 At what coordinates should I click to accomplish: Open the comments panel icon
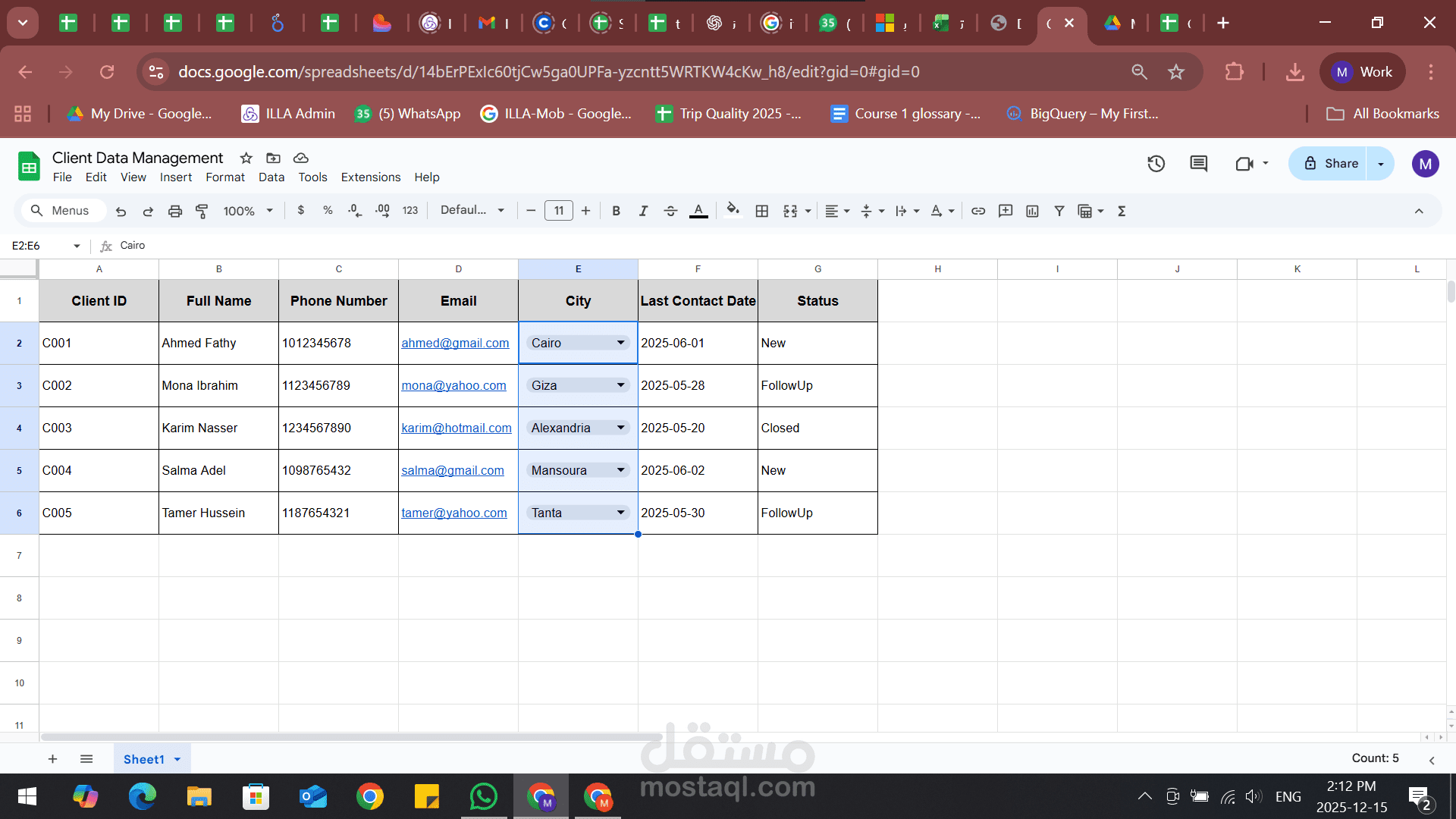pyautogui.click(x=1198, y=163)
